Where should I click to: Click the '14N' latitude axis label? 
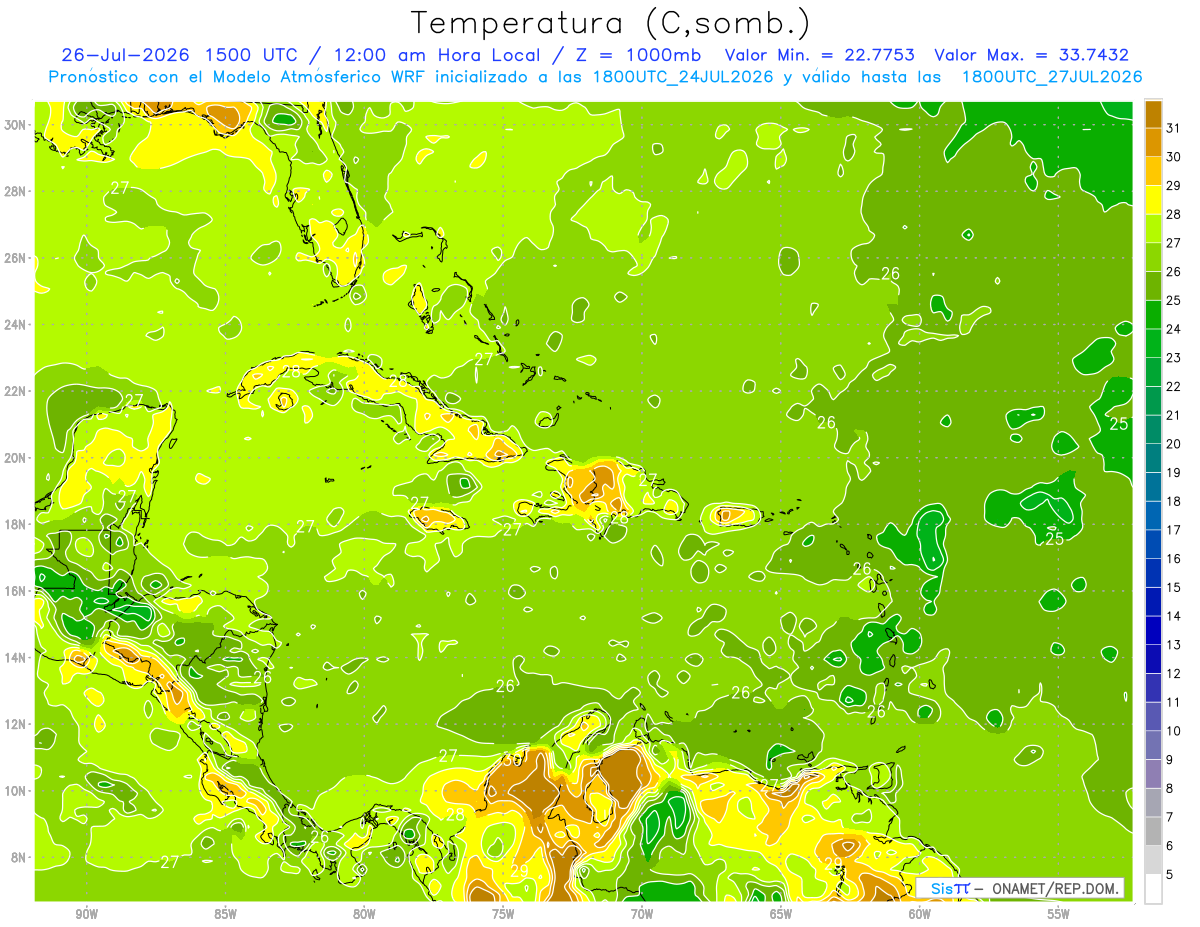pyautogui.click(x=16, y=658)
